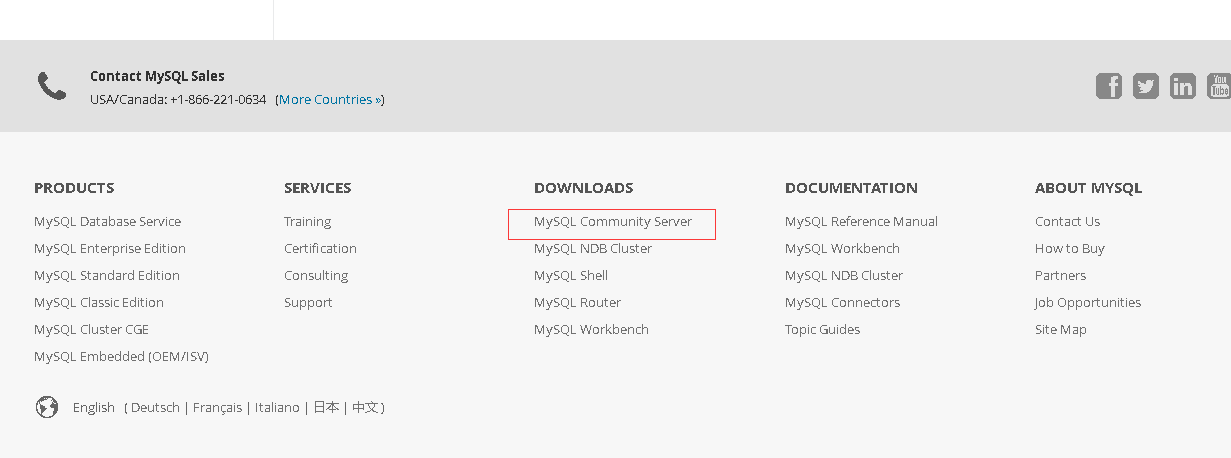
Task: Open the MySQL Reference Manual link
Action: pos(861,222)
